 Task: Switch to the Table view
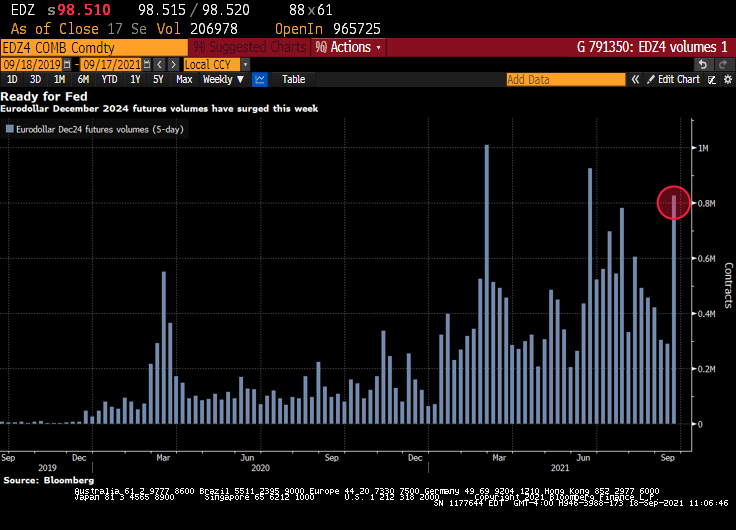click(x=293, y=79)
